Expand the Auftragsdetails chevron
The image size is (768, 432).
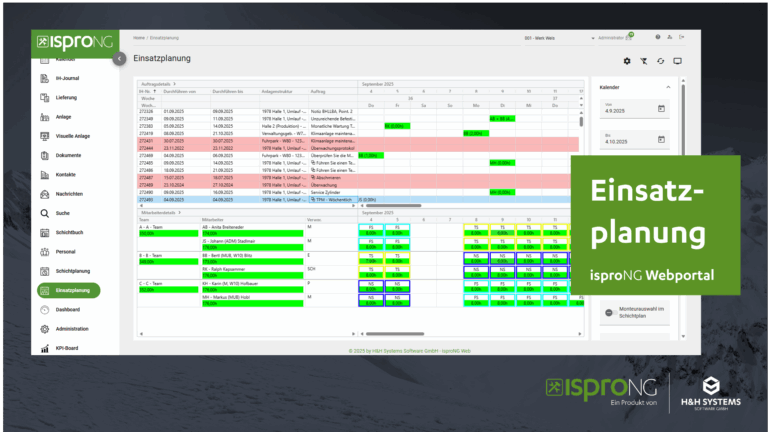pos(174,84)
